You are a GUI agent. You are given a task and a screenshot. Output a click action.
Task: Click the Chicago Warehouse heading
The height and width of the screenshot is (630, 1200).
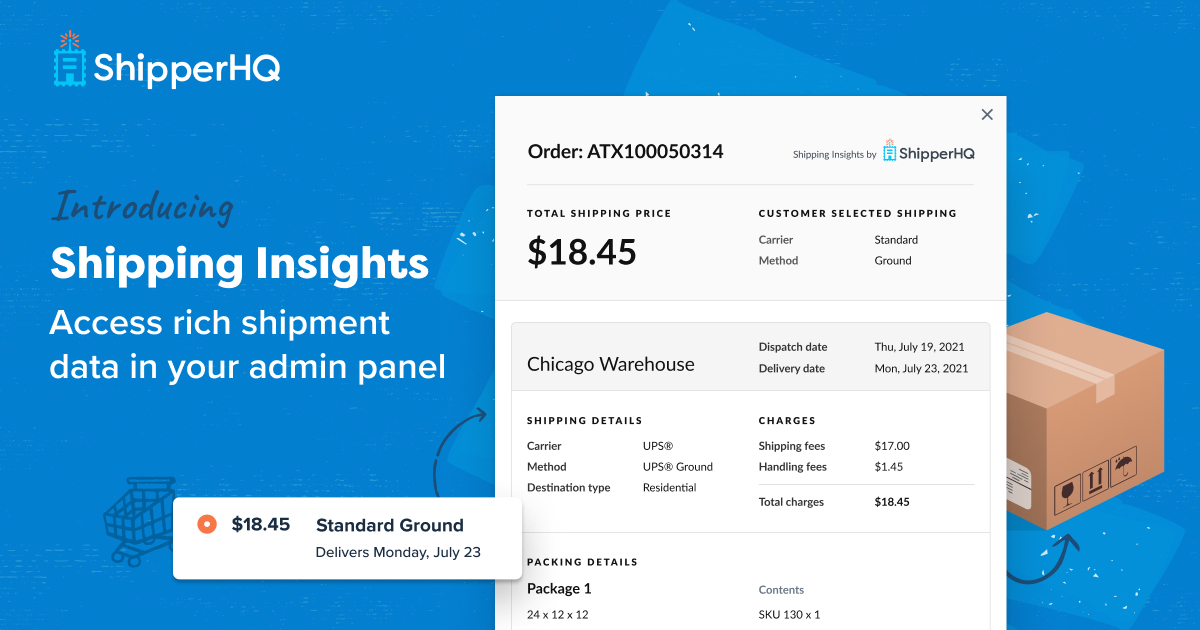(x=610, y=364)
